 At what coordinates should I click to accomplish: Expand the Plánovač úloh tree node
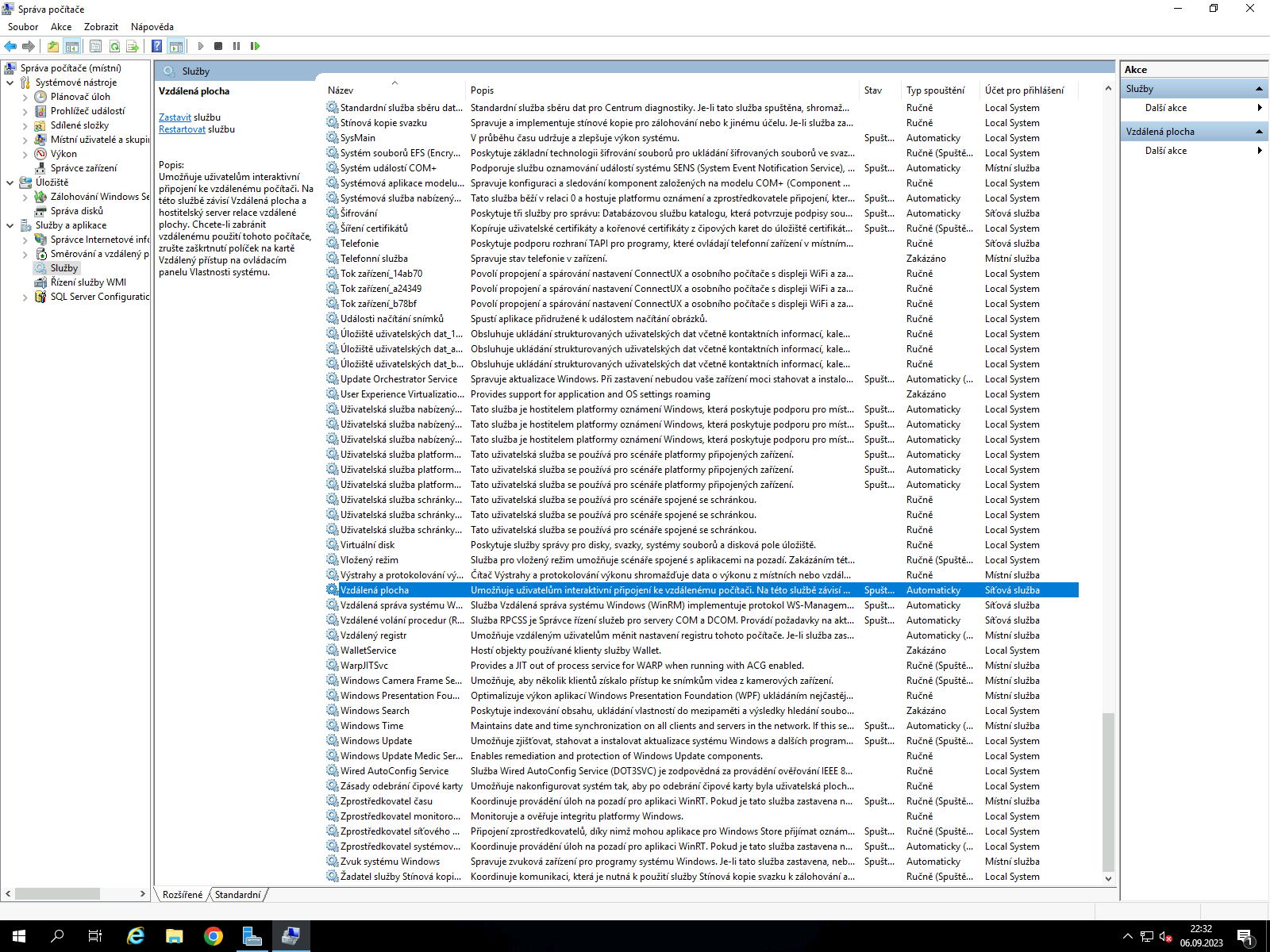click(25, 98)
